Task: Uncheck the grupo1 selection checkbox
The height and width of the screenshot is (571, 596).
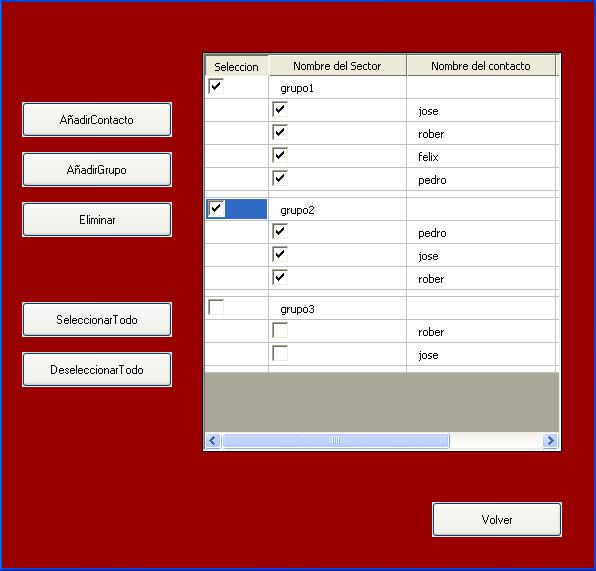Action: click(x=216, y=86)
